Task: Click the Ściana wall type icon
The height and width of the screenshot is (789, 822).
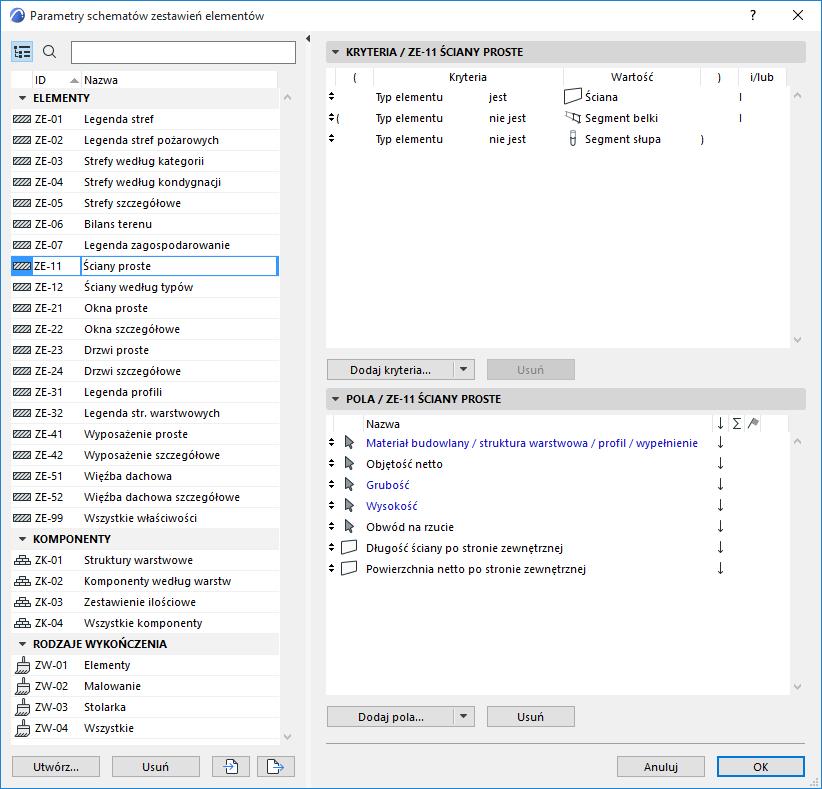Action: pos(572,96)
